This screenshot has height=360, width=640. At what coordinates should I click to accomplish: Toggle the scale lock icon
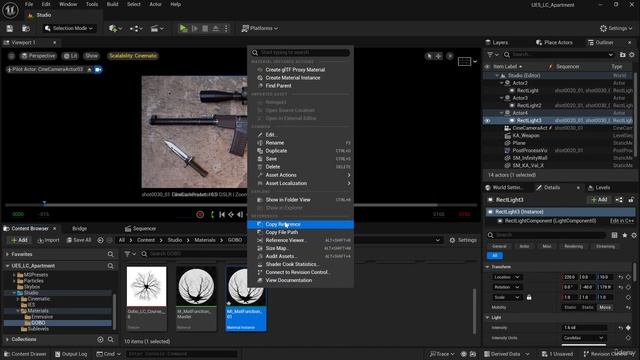529,297
